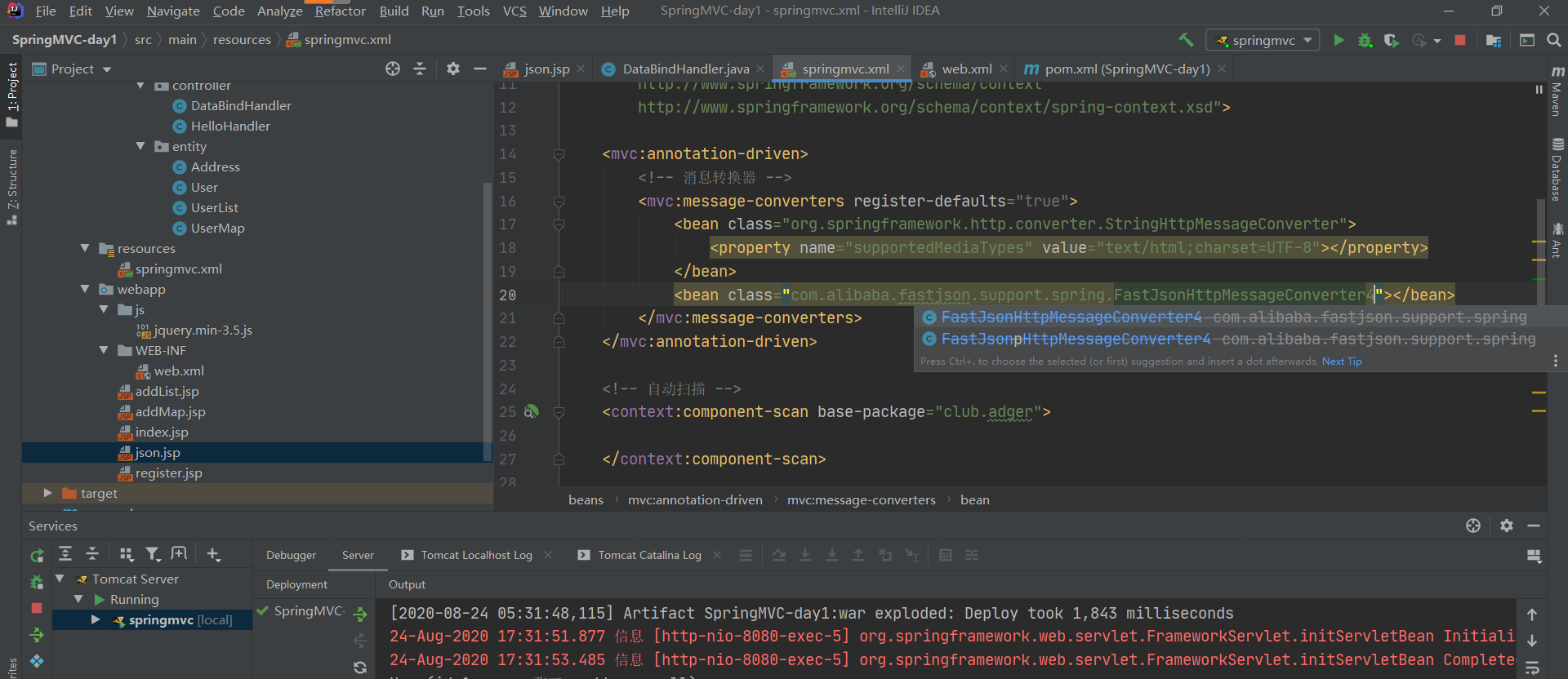The image size is (1568, 679).
Task: Click scroll-up arrow in server output
Action: [x=1532, y=615]
